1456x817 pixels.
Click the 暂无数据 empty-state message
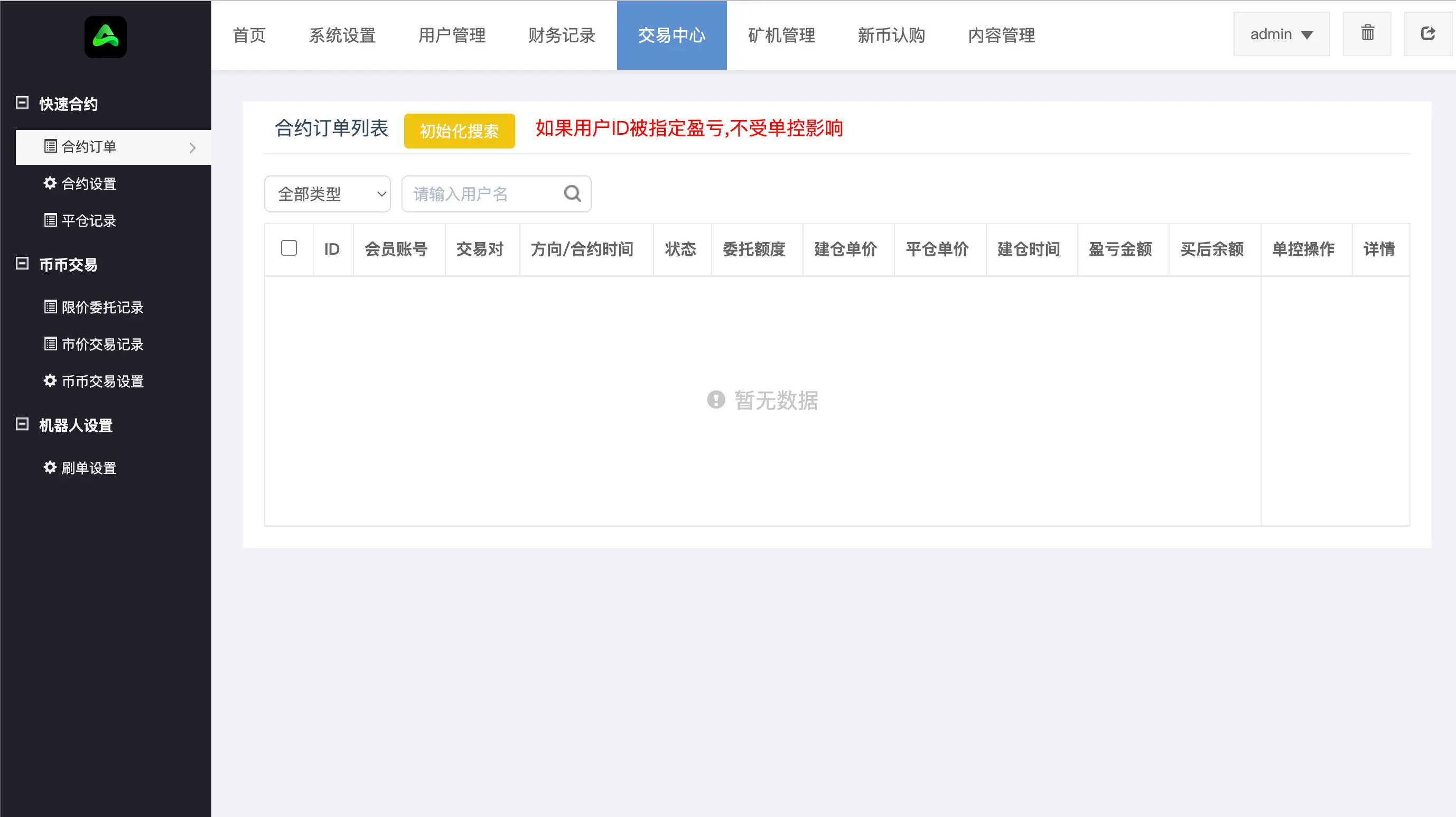[x=762, y=400]
